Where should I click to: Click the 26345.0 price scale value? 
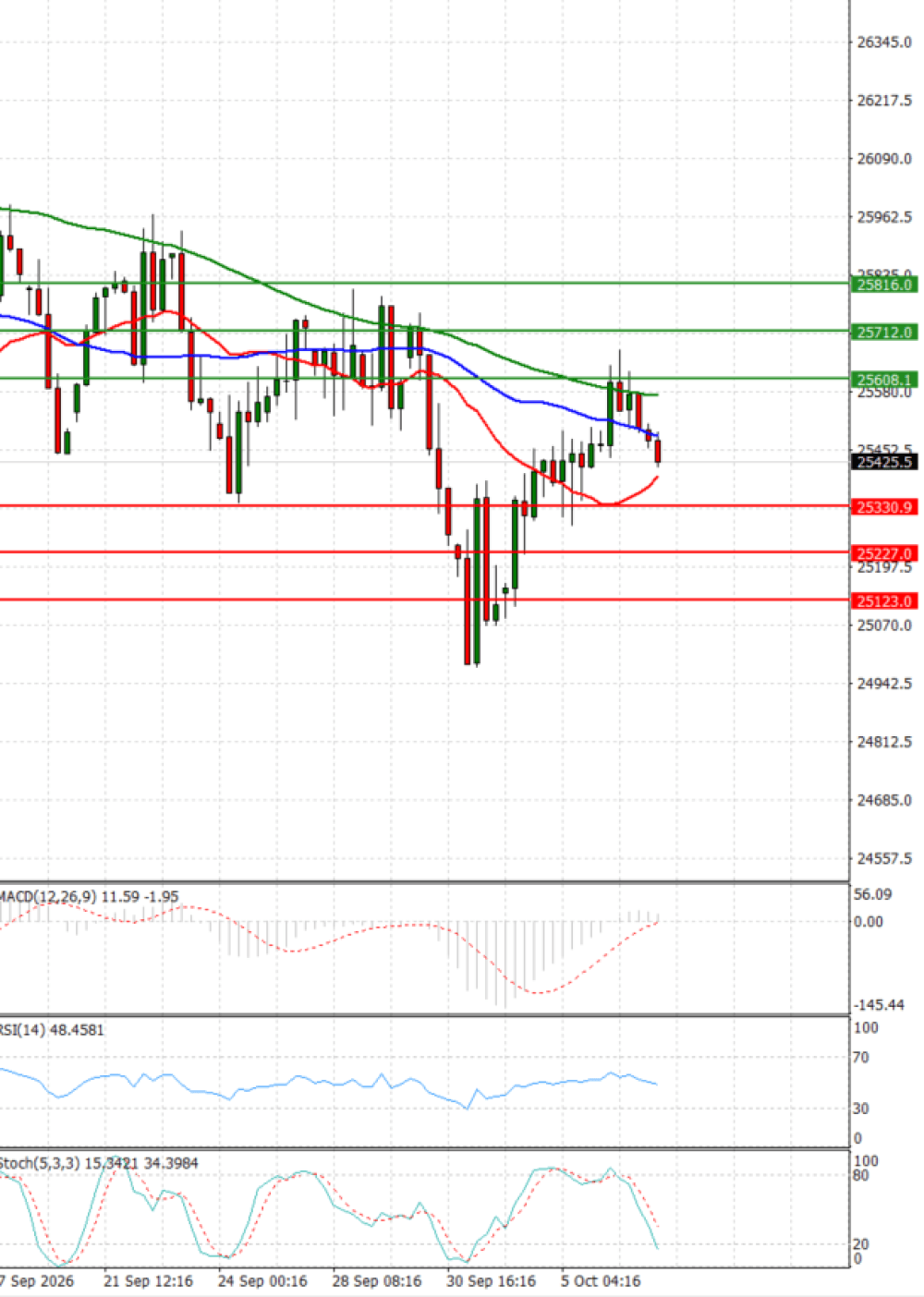[884, 42]
